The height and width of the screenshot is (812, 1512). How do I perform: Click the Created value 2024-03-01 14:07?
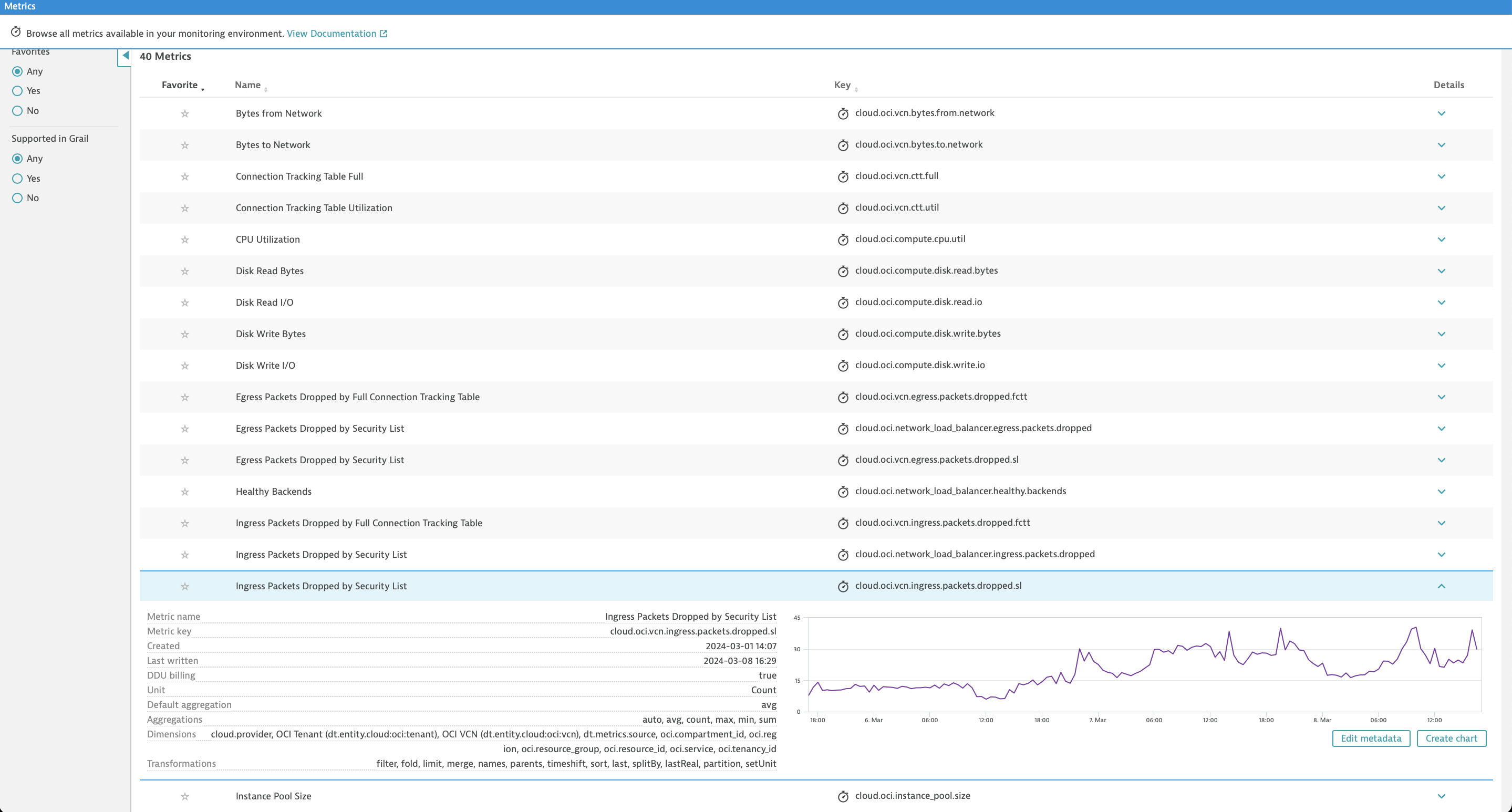pyautogui.click(x=741, y=646)
